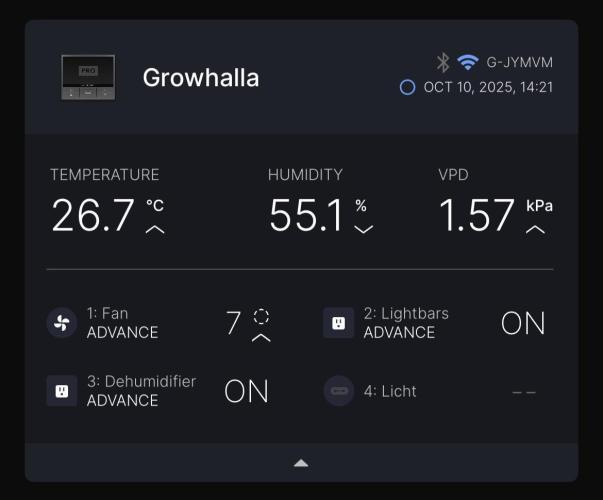This screenshot has width=603, height=500.
Task: Click the dashed circle fan speed icon
Action: (261, 316)
